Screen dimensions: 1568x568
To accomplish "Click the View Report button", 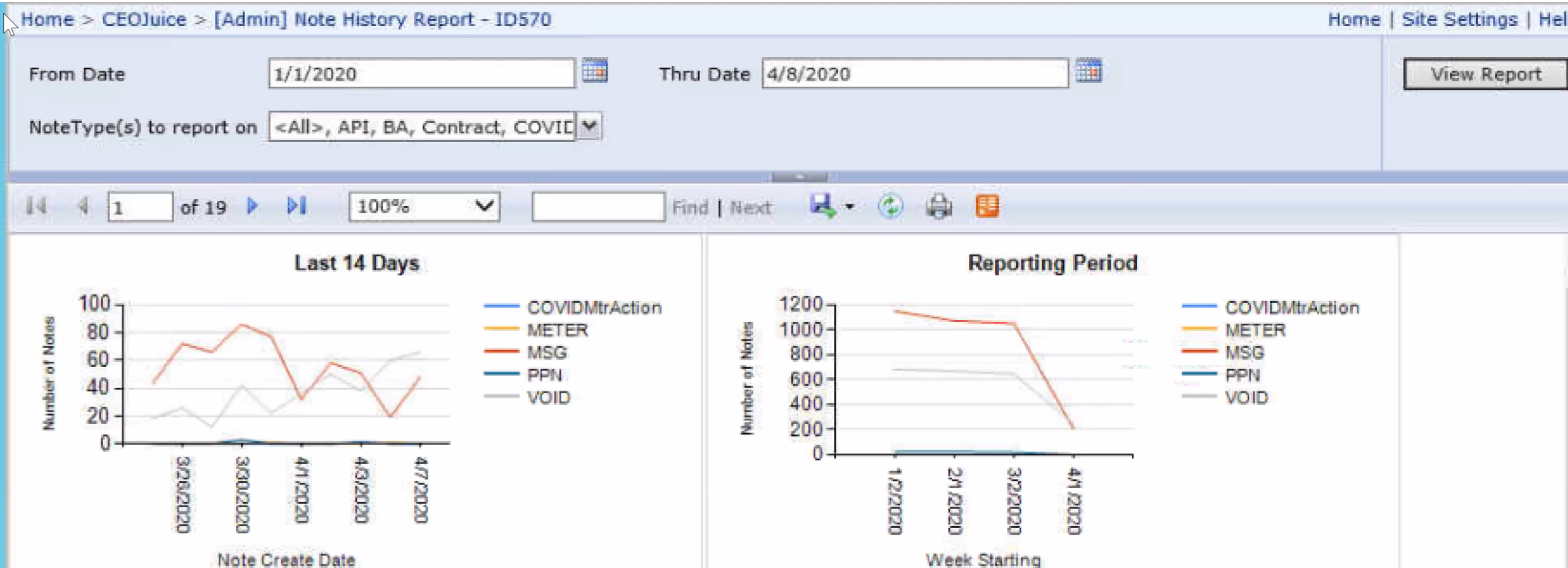I will (x=1486, y=74).
